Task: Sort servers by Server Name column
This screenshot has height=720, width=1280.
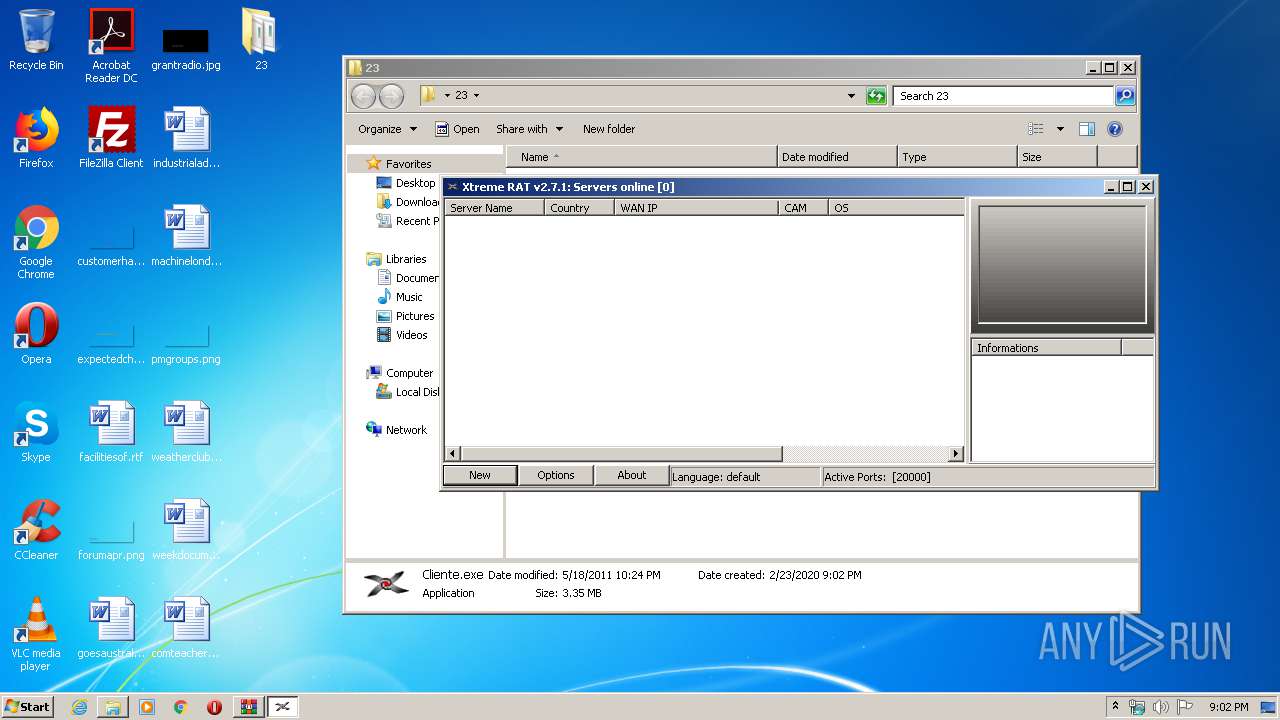Action: [494, 208]
